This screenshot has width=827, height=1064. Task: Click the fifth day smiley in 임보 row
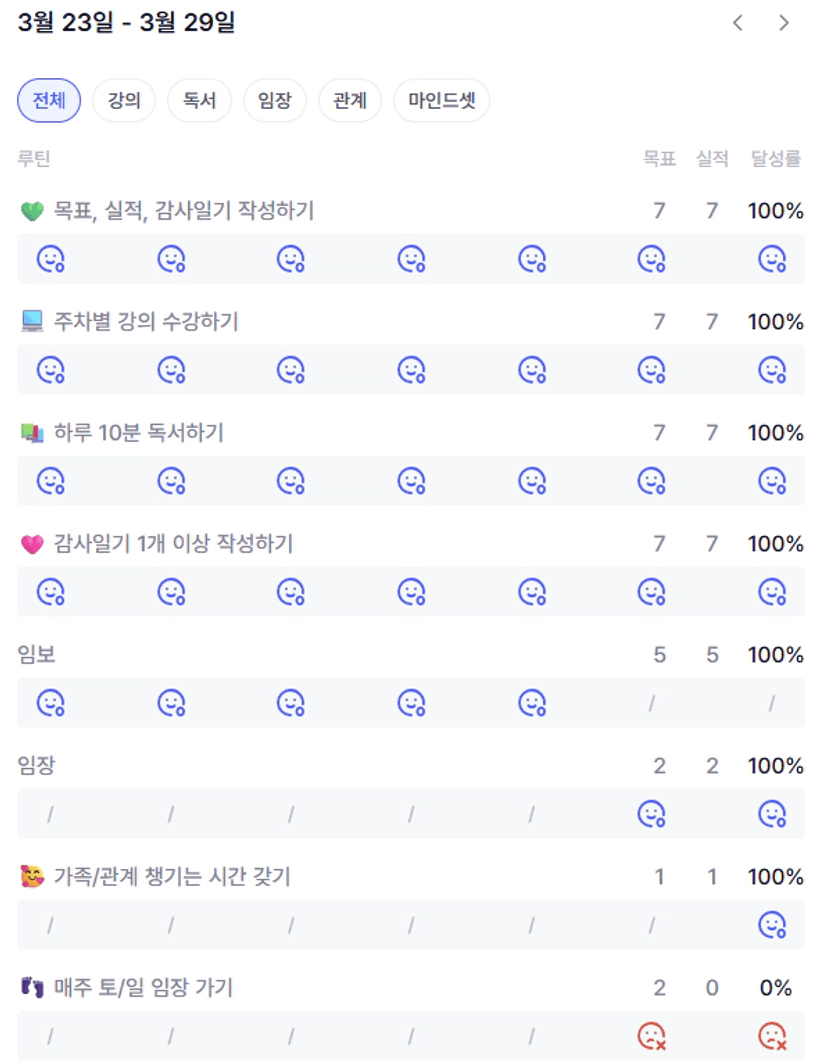pos(532,703)
